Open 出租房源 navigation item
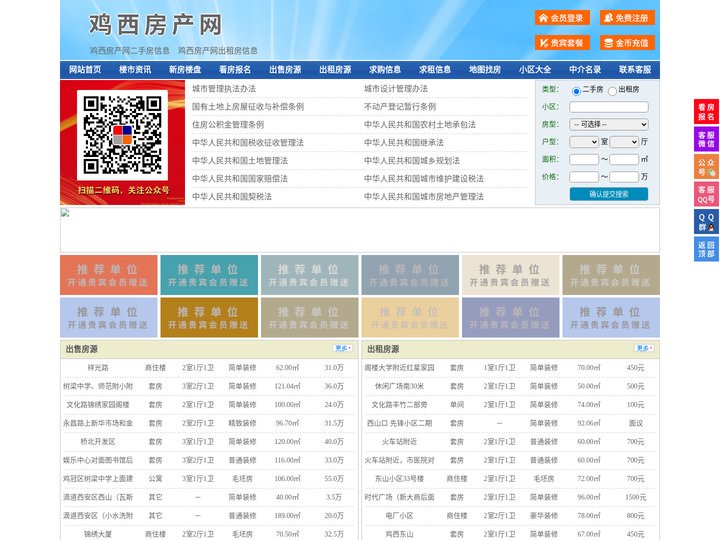Screen dimensions: 720x540 pos(335,69)
